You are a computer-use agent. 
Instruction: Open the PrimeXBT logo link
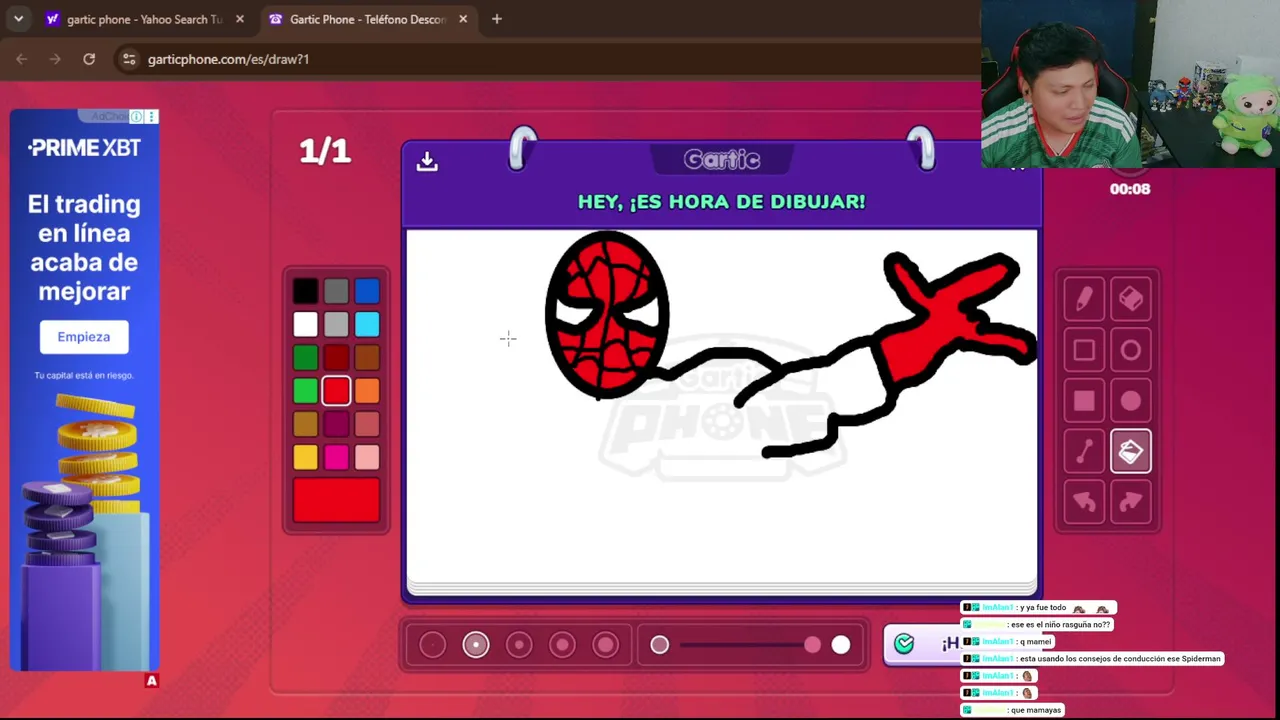pyautogui.click(x=84, y=148)
